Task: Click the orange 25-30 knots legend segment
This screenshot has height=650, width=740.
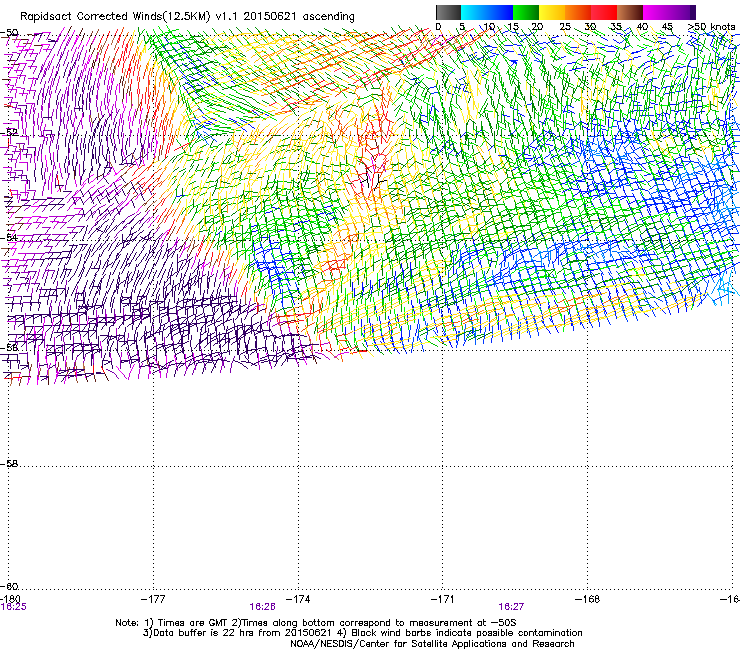Action: [578, 12]
